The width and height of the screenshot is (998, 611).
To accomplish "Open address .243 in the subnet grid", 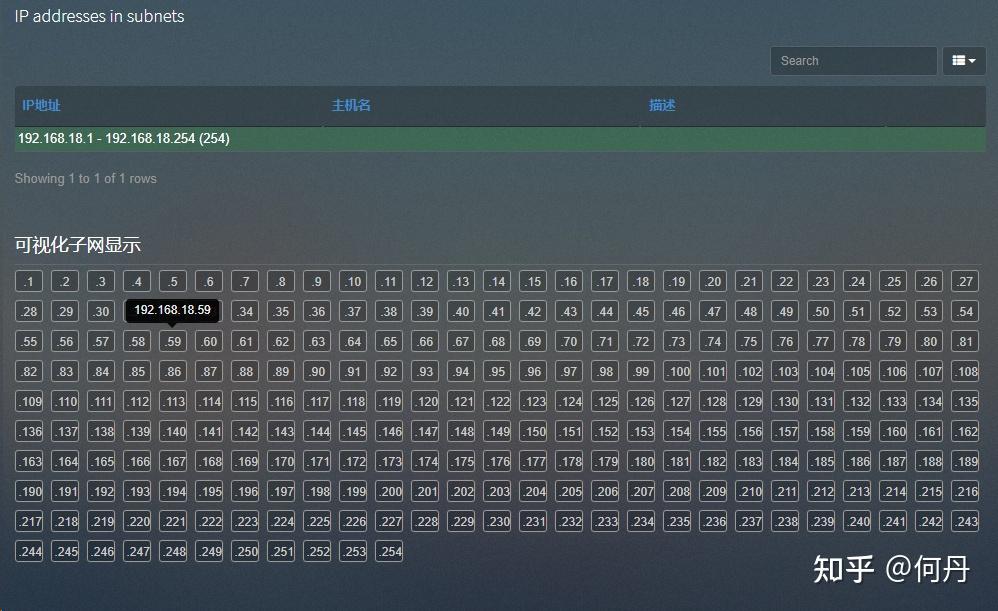I will (965, 521).
